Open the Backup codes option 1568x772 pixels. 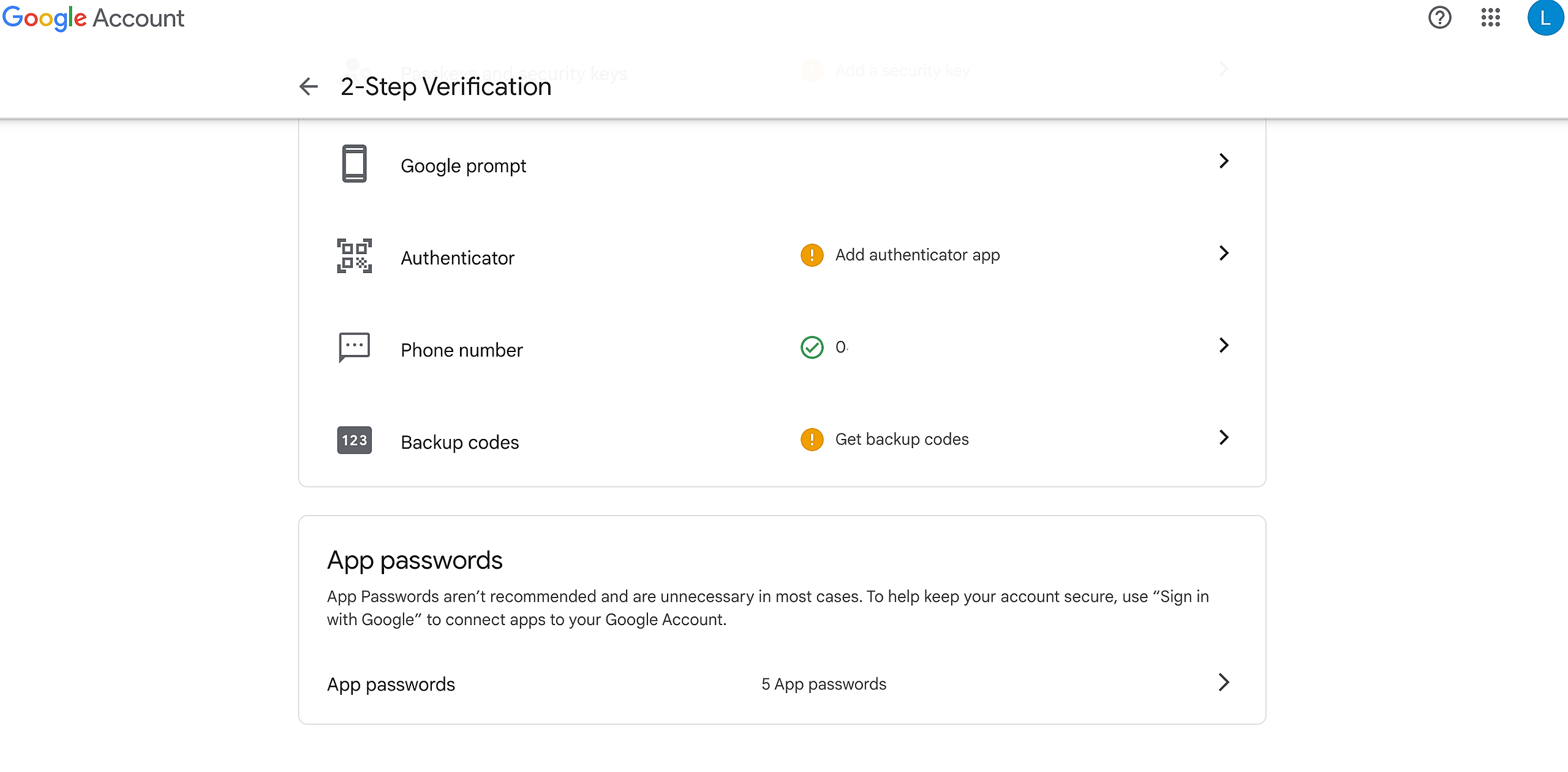point(782,440)
